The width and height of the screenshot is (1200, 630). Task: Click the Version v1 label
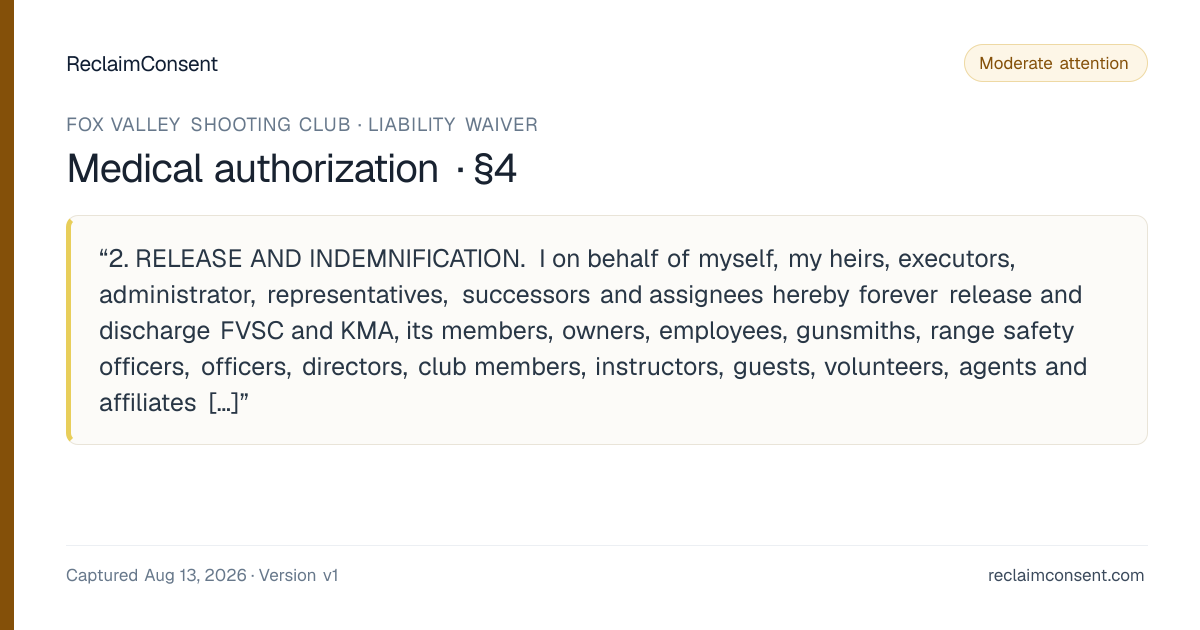(x=299, y=575)
